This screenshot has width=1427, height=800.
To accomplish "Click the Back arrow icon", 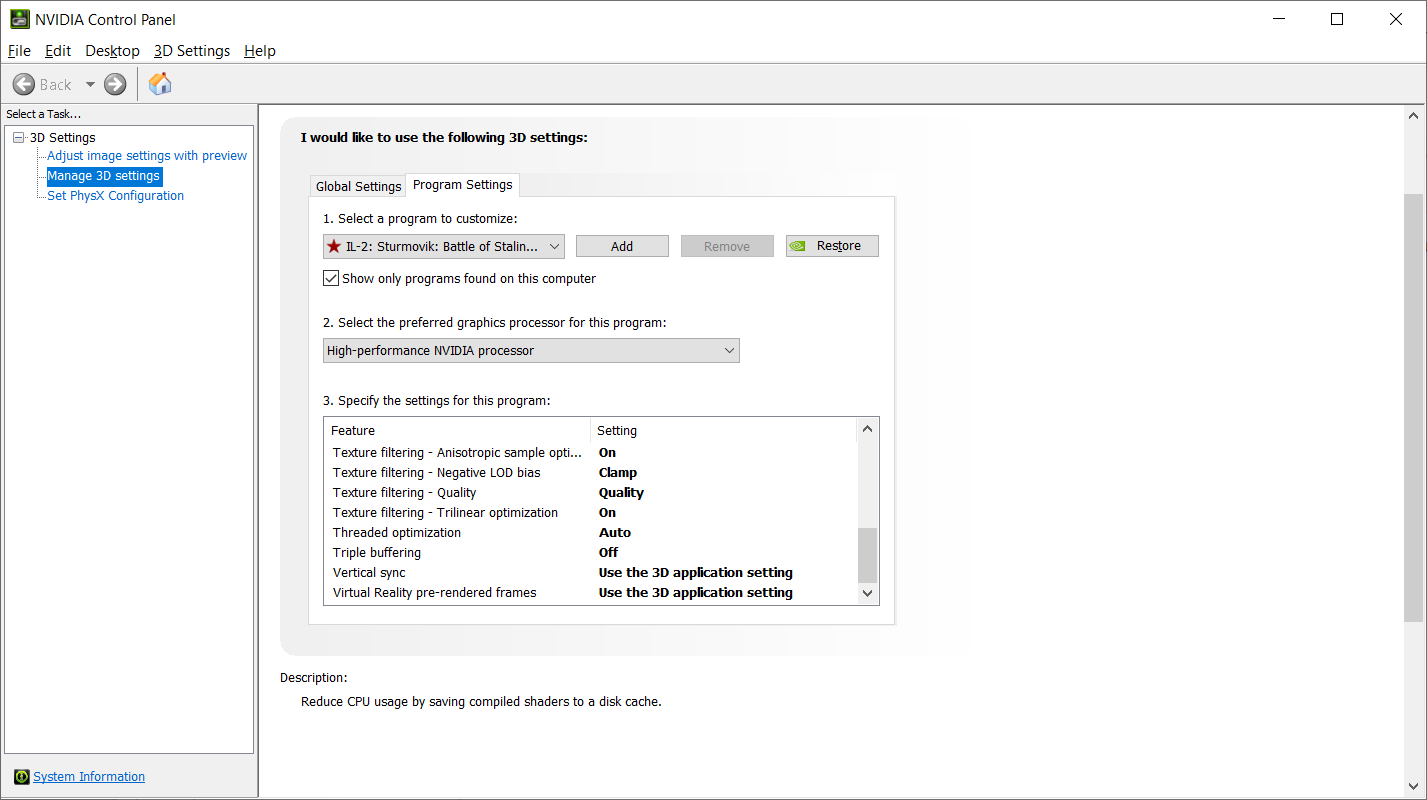I will pos(24,84).
